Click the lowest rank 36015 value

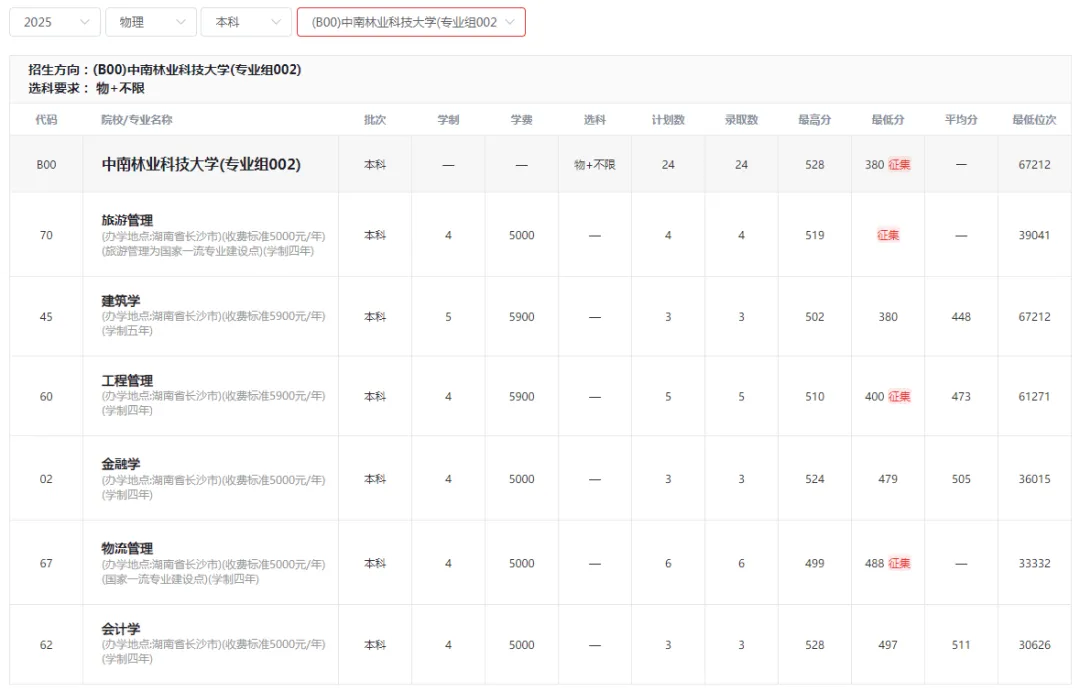click(x=1035, y=479)
